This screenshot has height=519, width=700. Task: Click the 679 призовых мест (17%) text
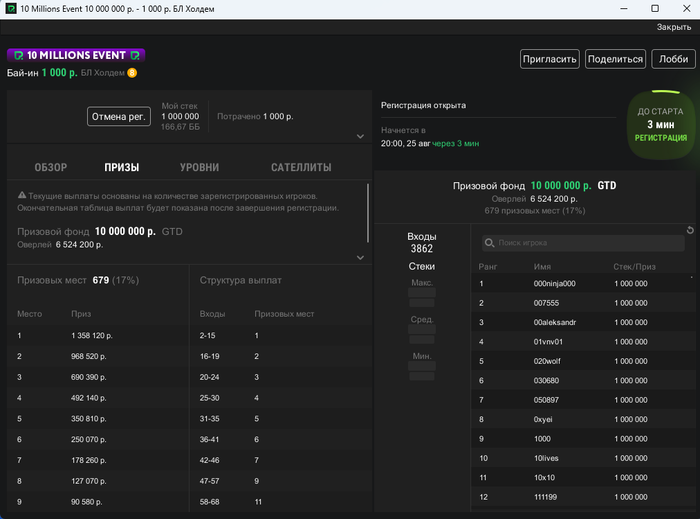pyautogui.click(x=535, y=211)
